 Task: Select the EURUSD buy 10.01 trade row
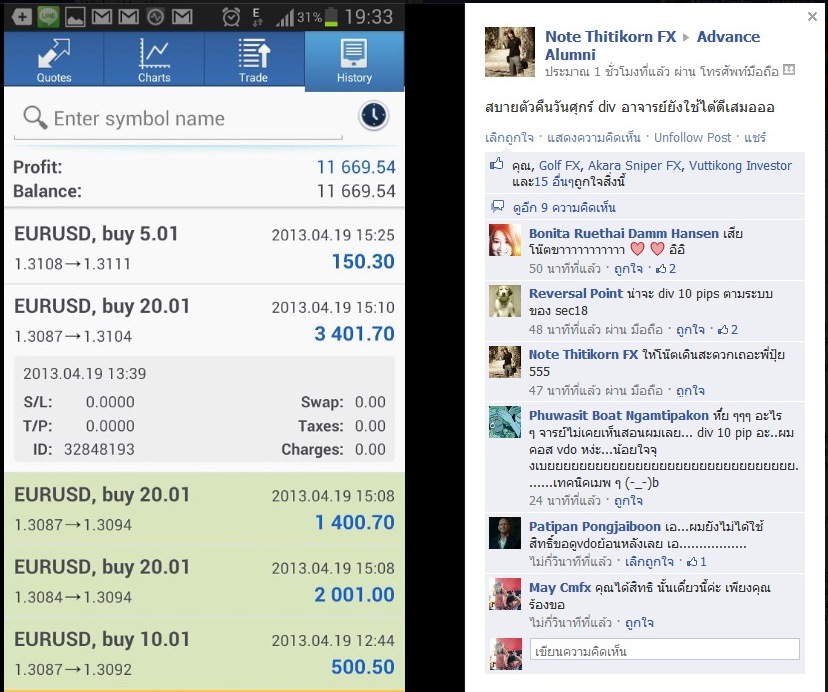[x=204, y=654]
